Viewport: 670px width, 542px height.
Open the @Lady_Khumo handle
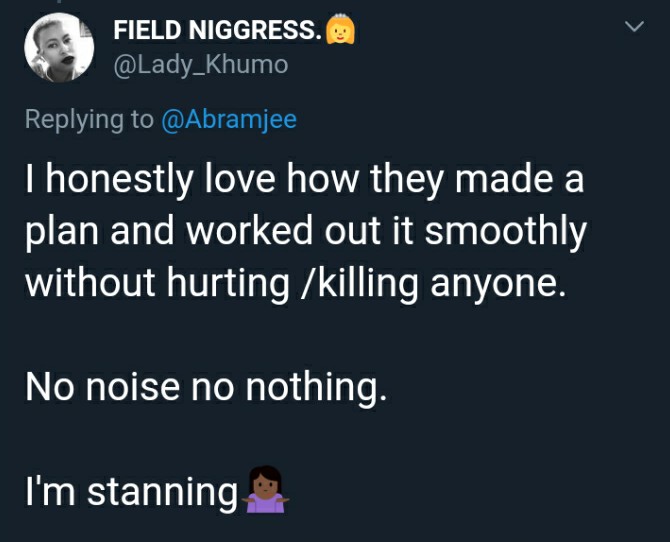[x=200, y=65]
